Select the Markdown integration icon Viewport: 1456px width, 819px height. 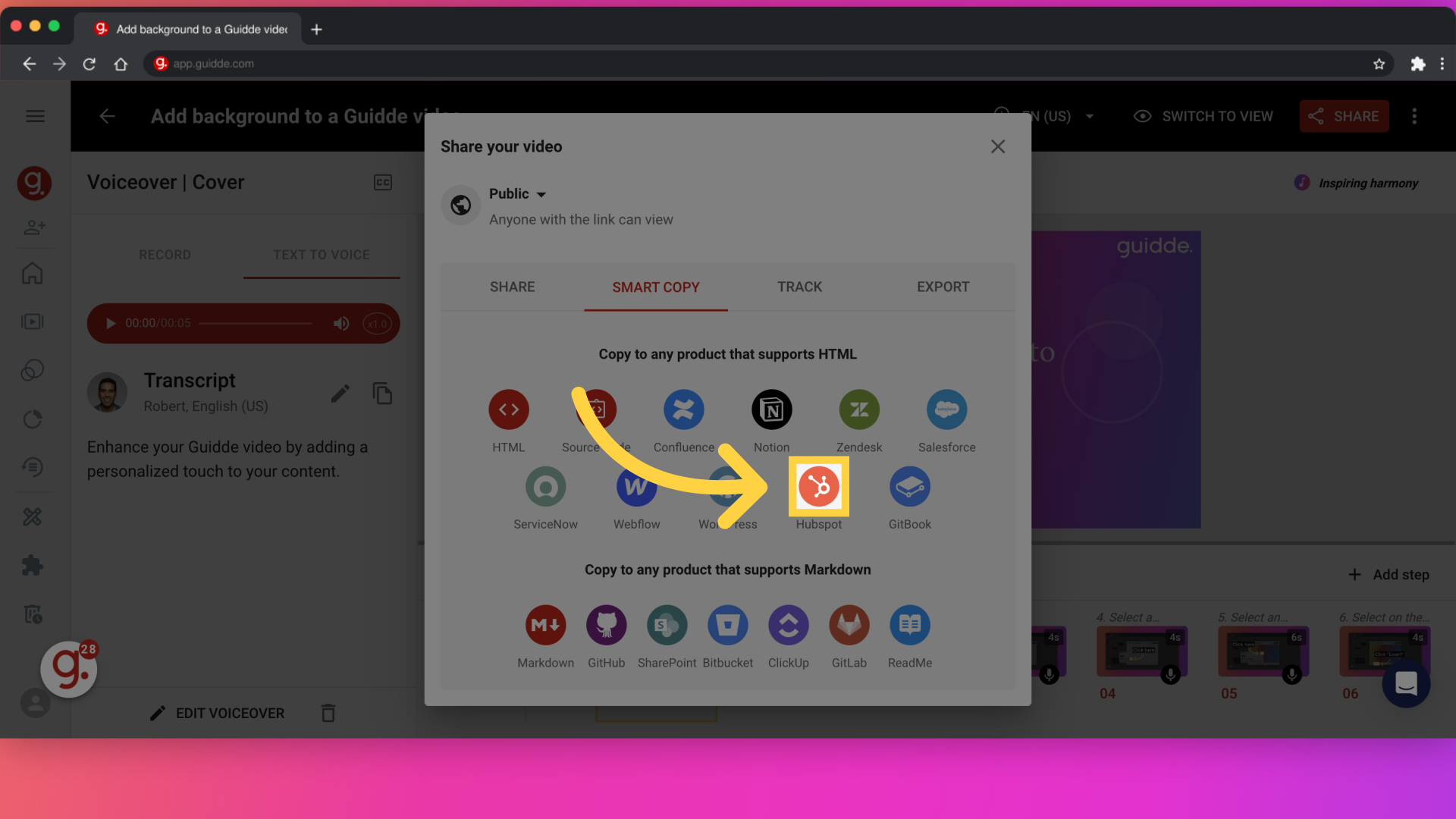(545, 624)
